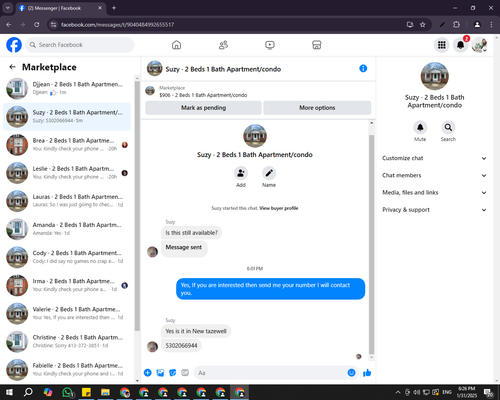Open the taskbar clock showing 1/31/2025
The width and height of the screenshot is (500, 400).
(x=466, y=392)
